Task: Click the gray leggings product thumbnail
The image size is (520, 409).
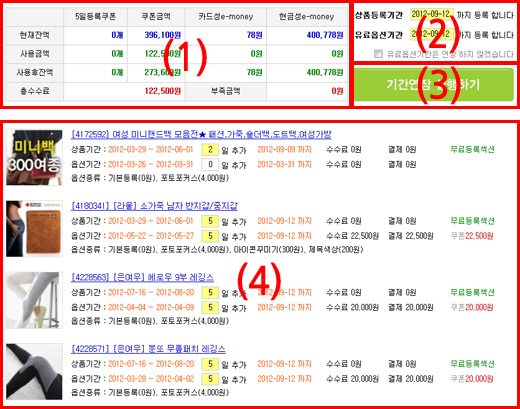Action: pos(34,300)
